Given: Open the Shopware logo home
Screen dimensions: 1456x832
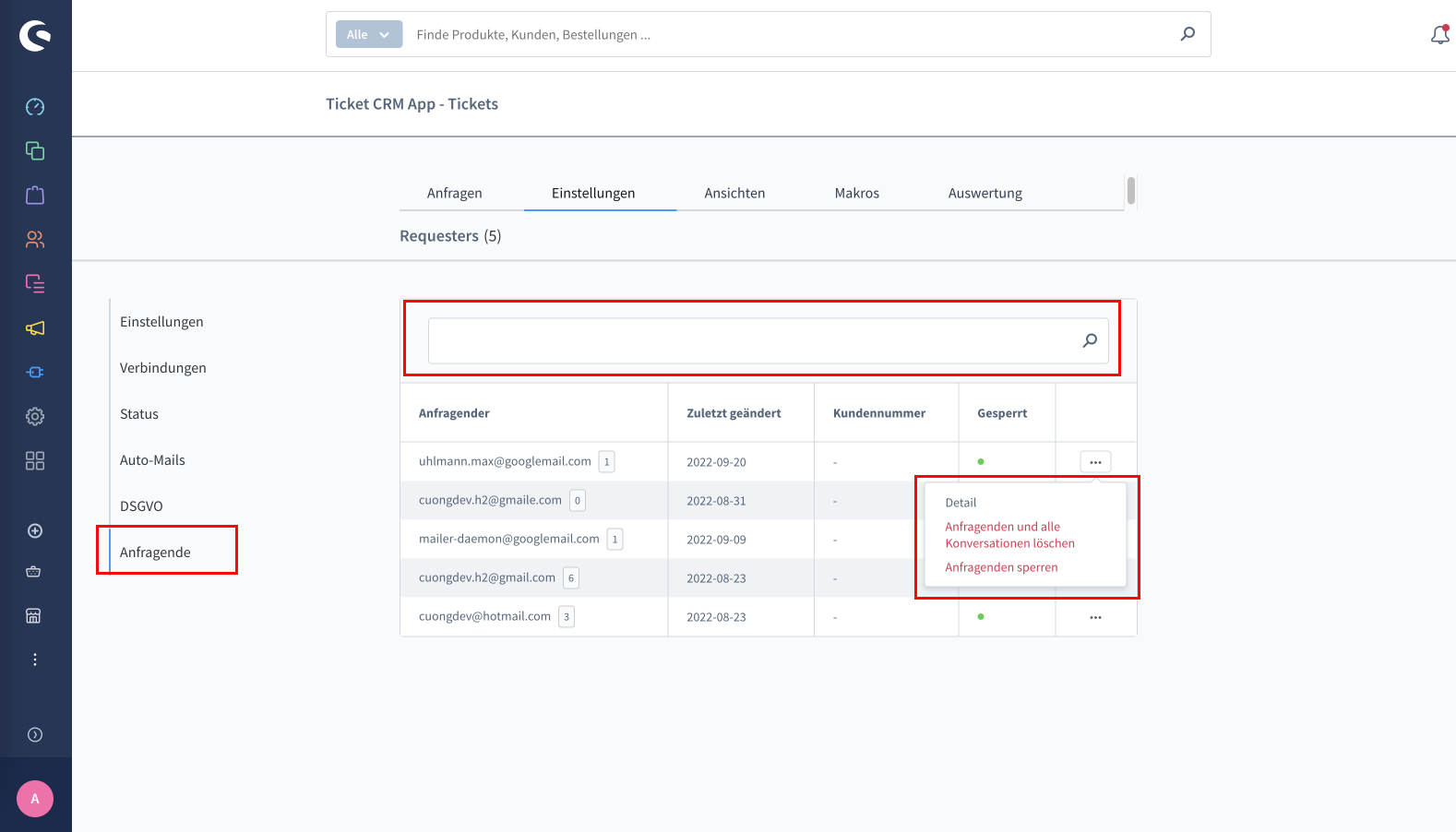Looking at the screenshot, I should tap(35, 35).
